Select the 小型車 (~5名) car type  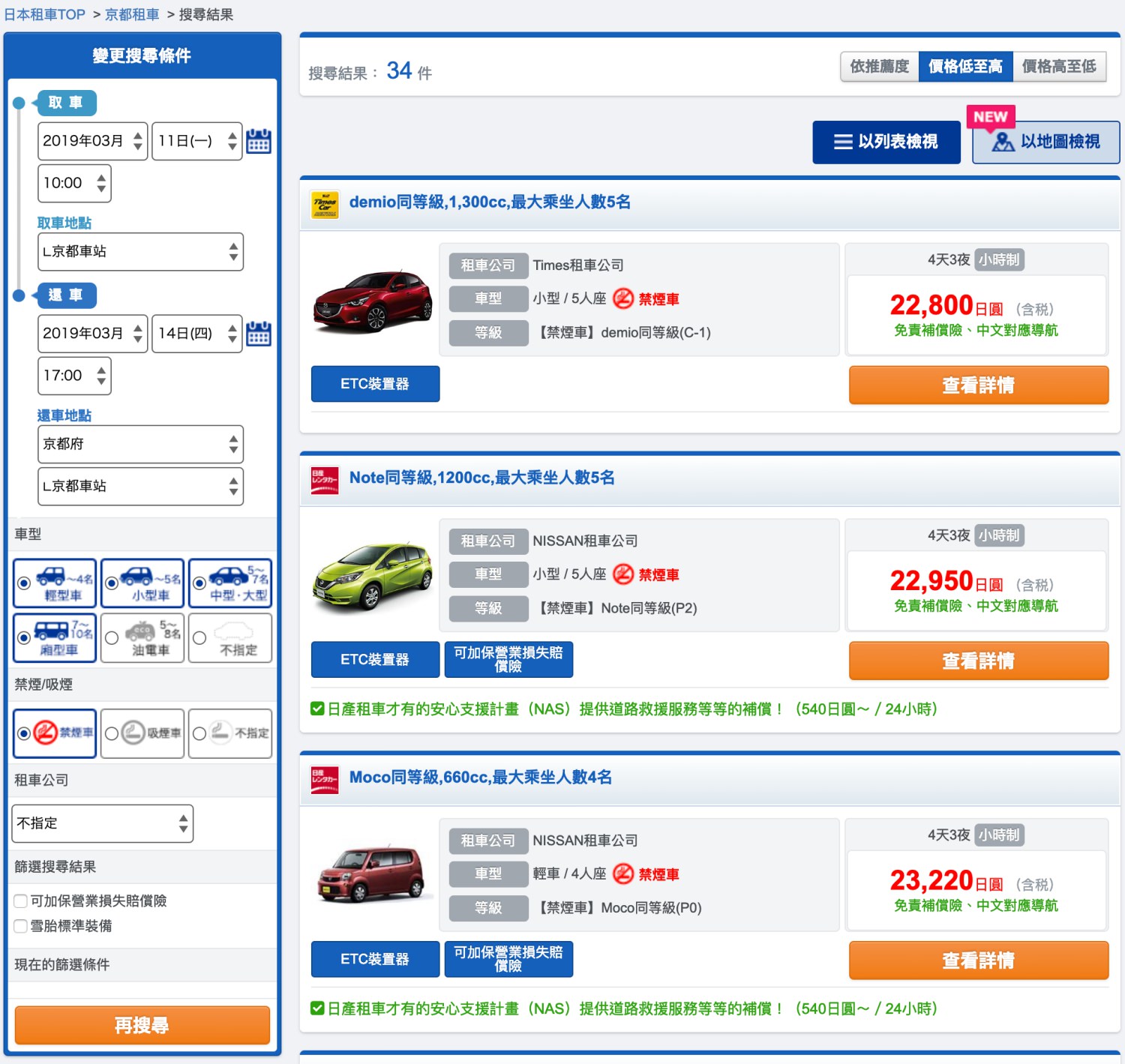pyautogui.click(x=142, y=583)
